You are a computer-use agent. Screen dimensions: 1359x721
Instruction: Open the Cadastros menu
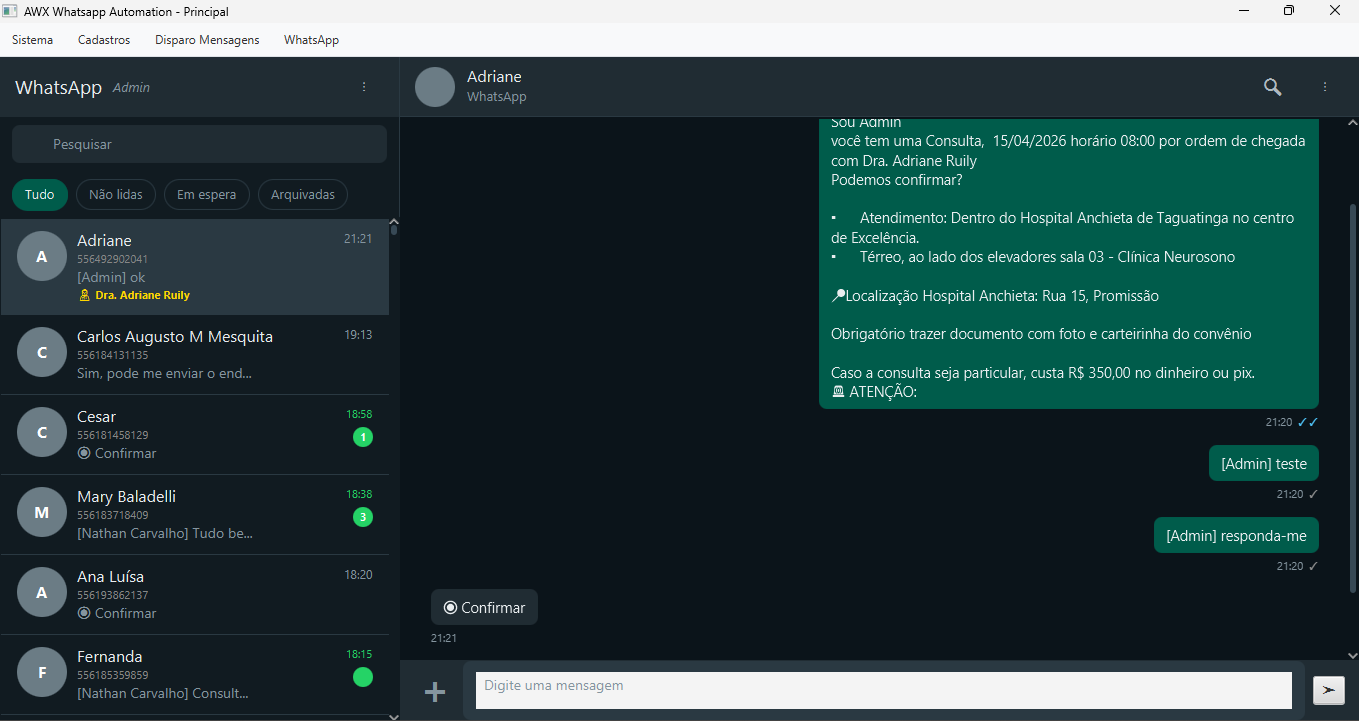coord(104,40)
